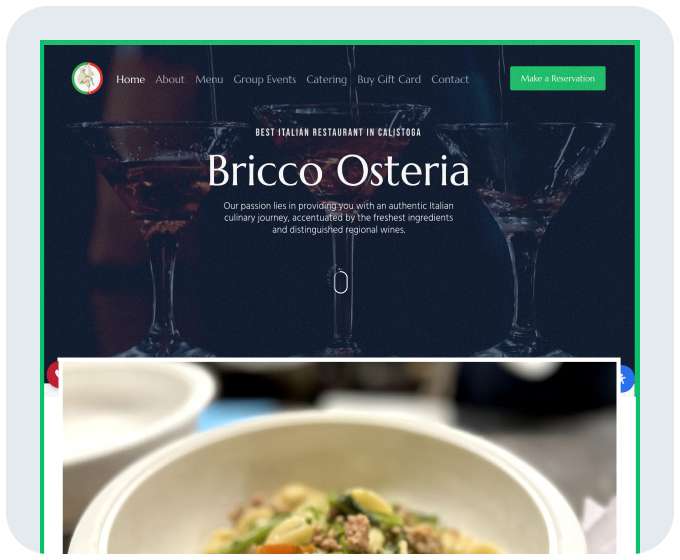Open the Contact page
The height and width of the screenshot is (560, 680).
click(450, 79)
